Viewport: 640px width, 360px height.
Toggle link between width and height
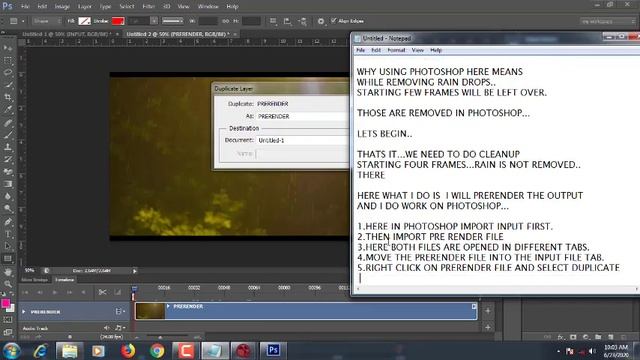tap(225, 21)
